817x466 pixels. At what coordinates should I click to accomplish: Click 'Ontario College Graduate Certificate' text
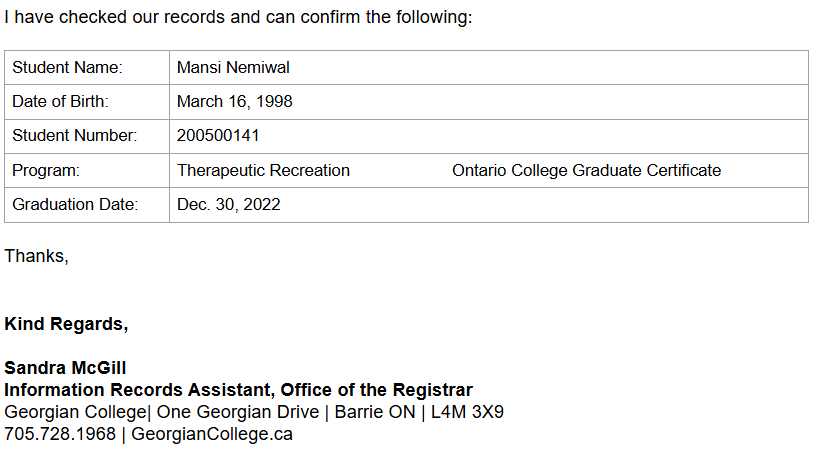click(x=586, y=170)
